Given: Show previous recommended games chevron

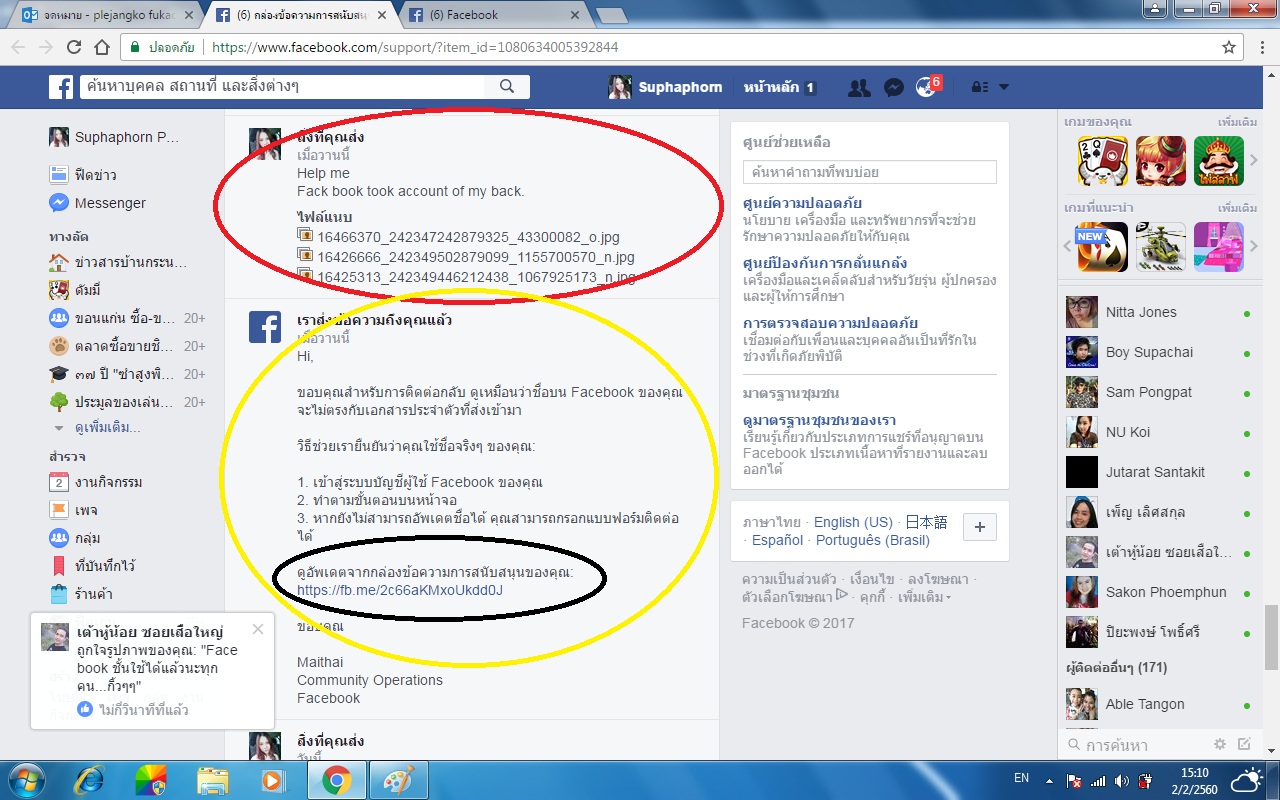Looking at the screenshot, I should coord(1066,246).
